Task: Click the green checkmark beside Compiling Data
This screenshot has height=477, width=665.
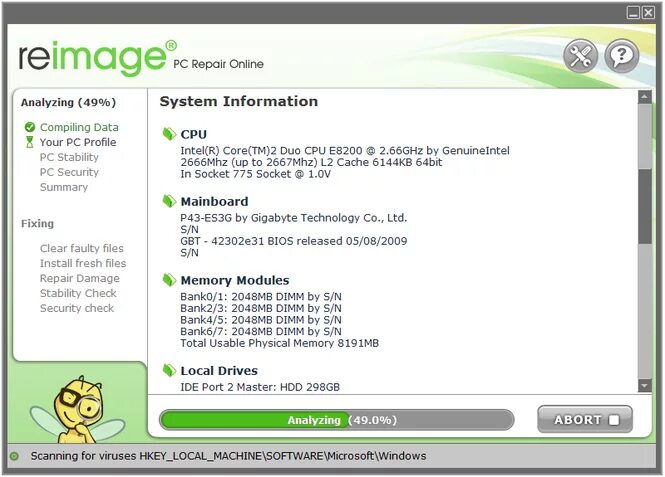Action: tap(30, 127)
